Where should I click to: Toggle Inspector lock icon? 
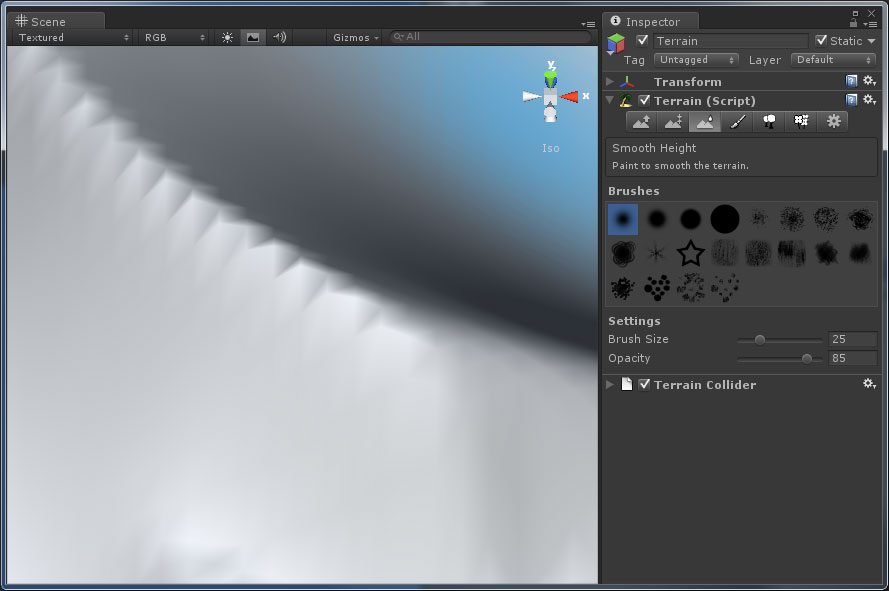pyautogui.click(x=853, y=23)
